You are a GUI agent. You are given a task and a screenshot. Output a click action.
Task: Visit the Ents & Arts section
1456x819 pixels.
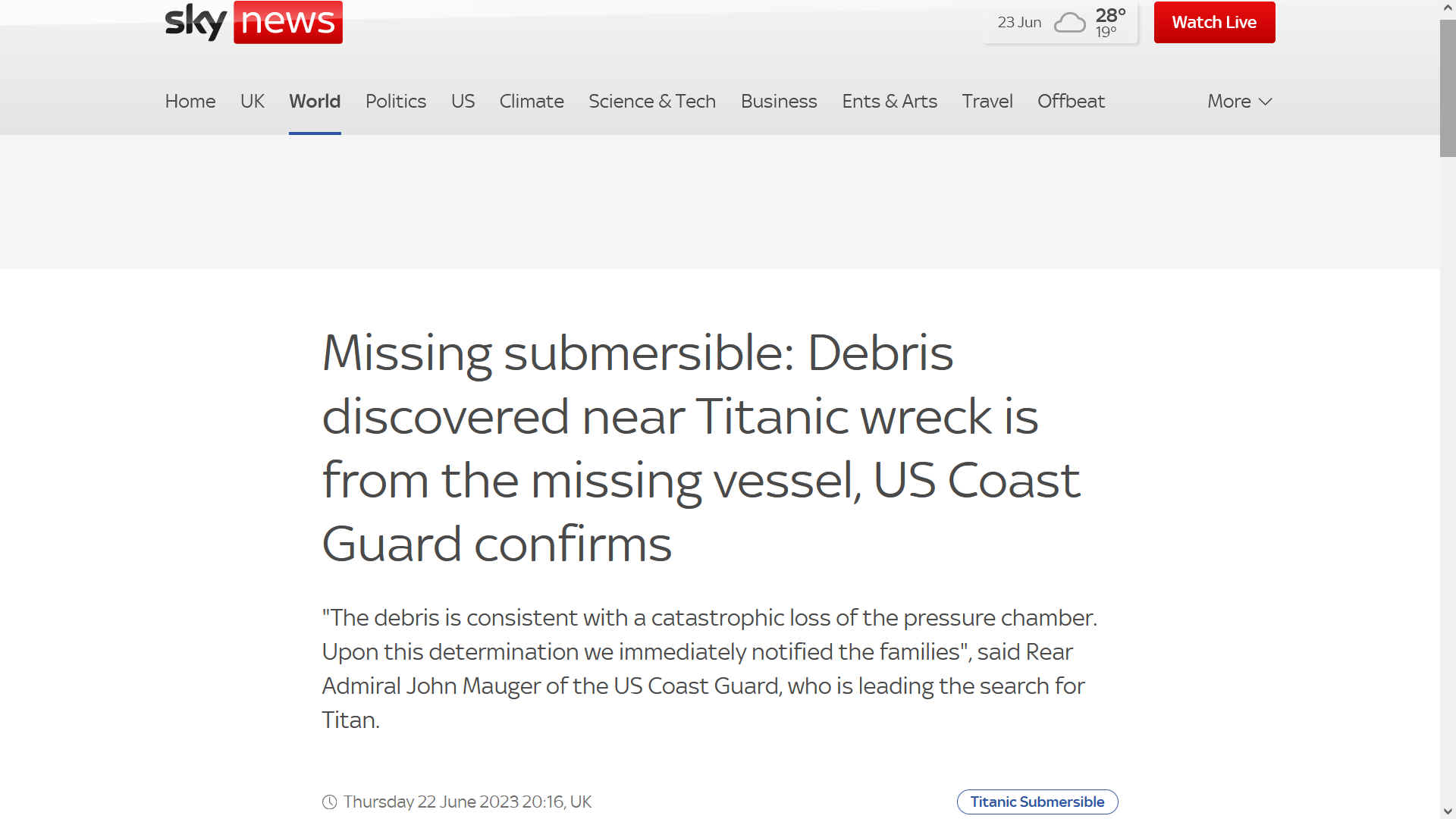pos(889,102)
